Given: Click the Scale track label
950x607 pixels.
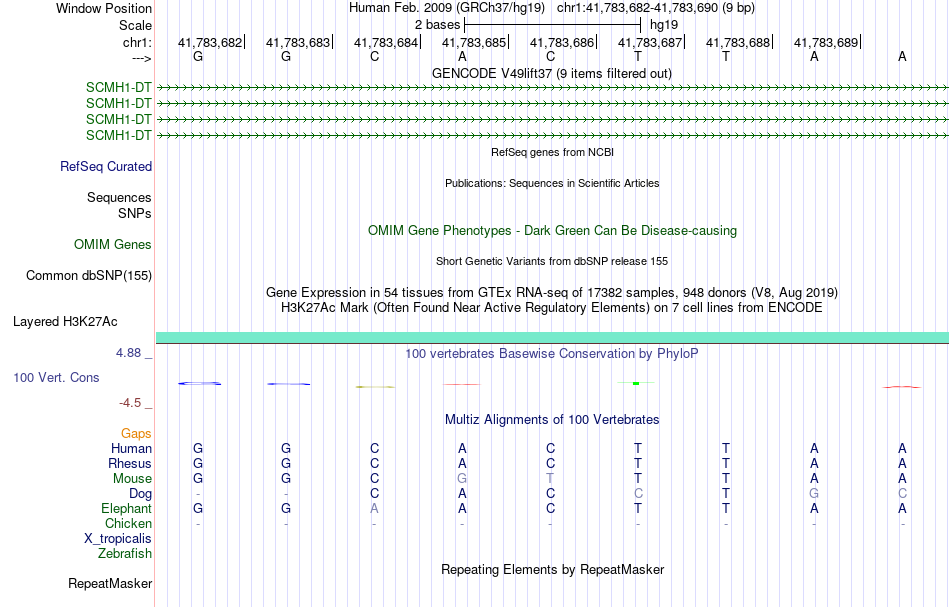Looking at the screenshot, I should coord(135,25).
